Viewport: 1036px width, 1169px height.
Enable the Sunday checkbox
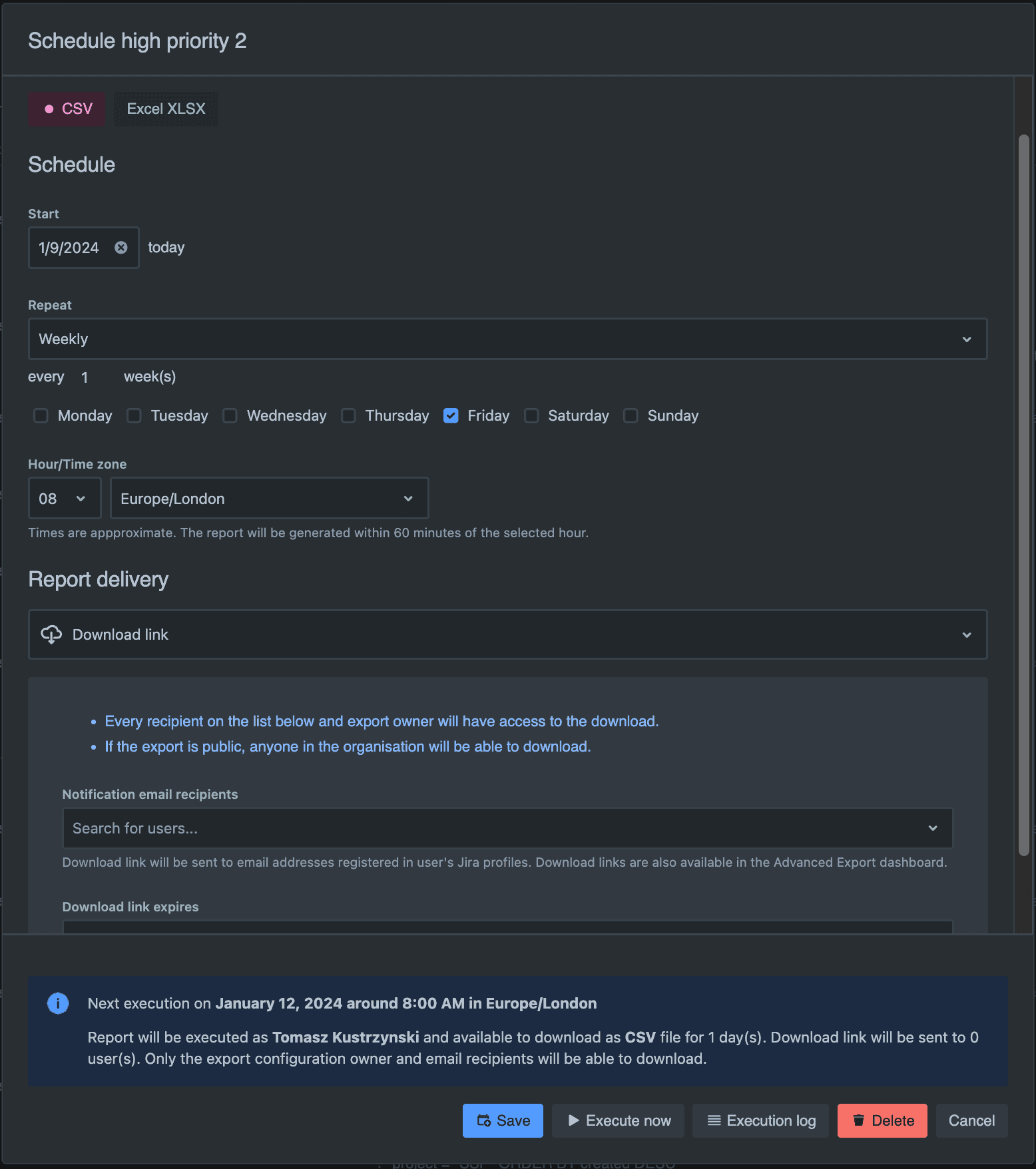click(631, 415)
